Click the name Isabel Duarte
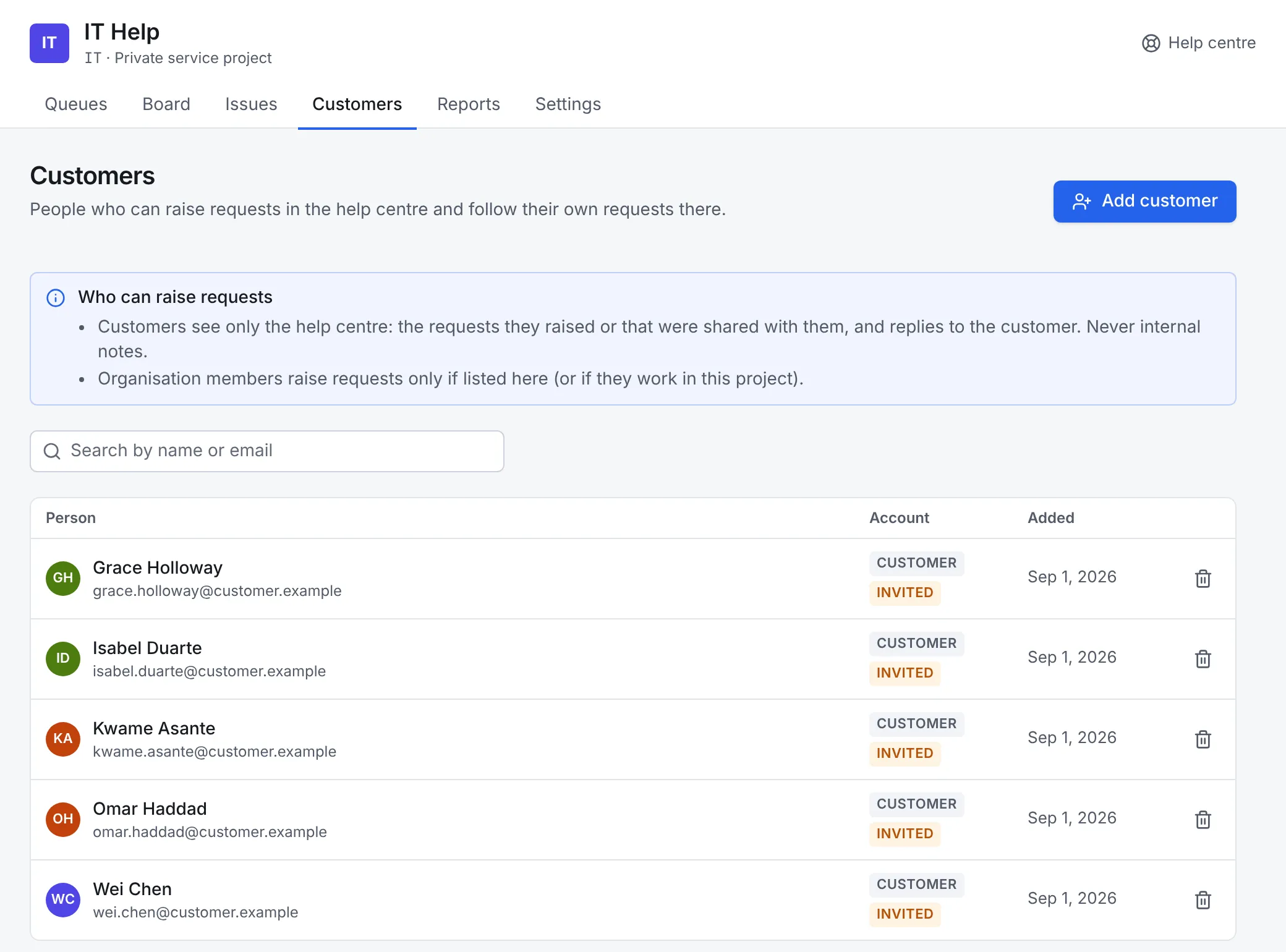1286x952 pixels. coord(147,648)
